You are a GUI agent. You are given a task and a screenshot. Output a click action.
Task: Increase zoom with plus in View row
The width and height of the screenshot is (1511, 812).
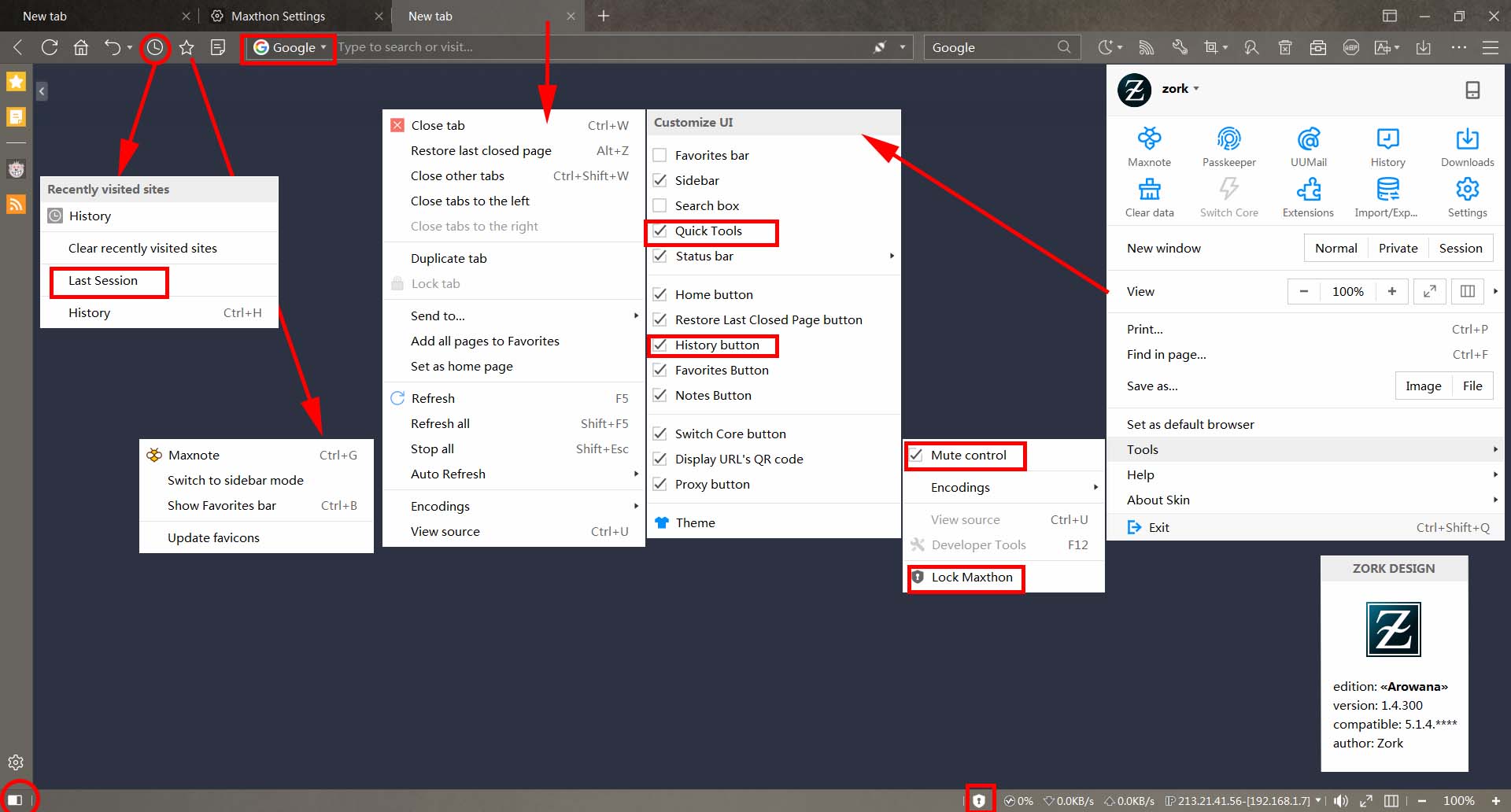pyautogui.click(x=1391, y=291)
